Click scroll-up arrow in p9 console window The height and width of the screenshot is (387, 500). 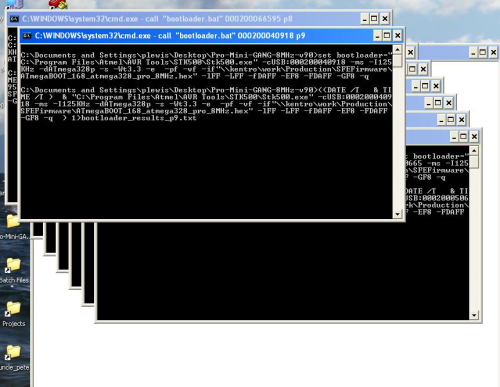(x=397, y=50)
